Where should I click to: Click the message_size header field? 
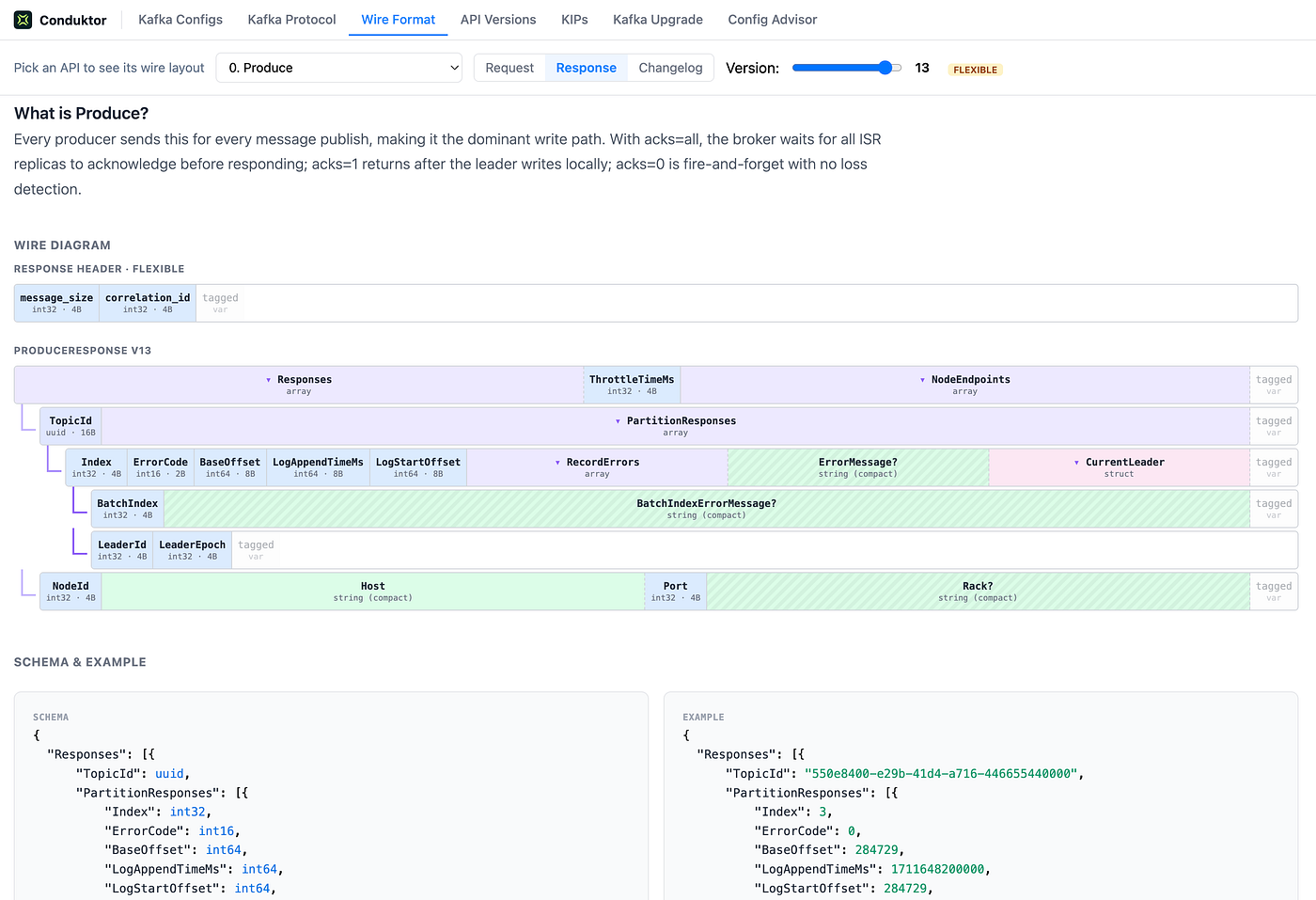click(x=56, y=303)
